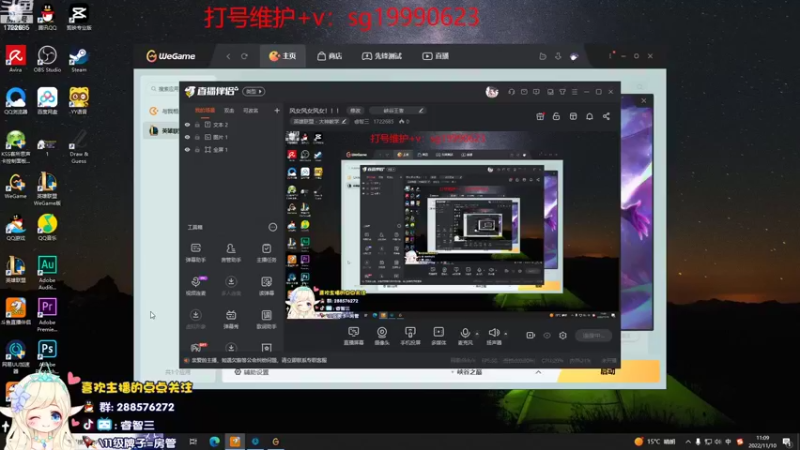
Task: Hide the 文本 2 source layer
Action: (x=187, y=124)
